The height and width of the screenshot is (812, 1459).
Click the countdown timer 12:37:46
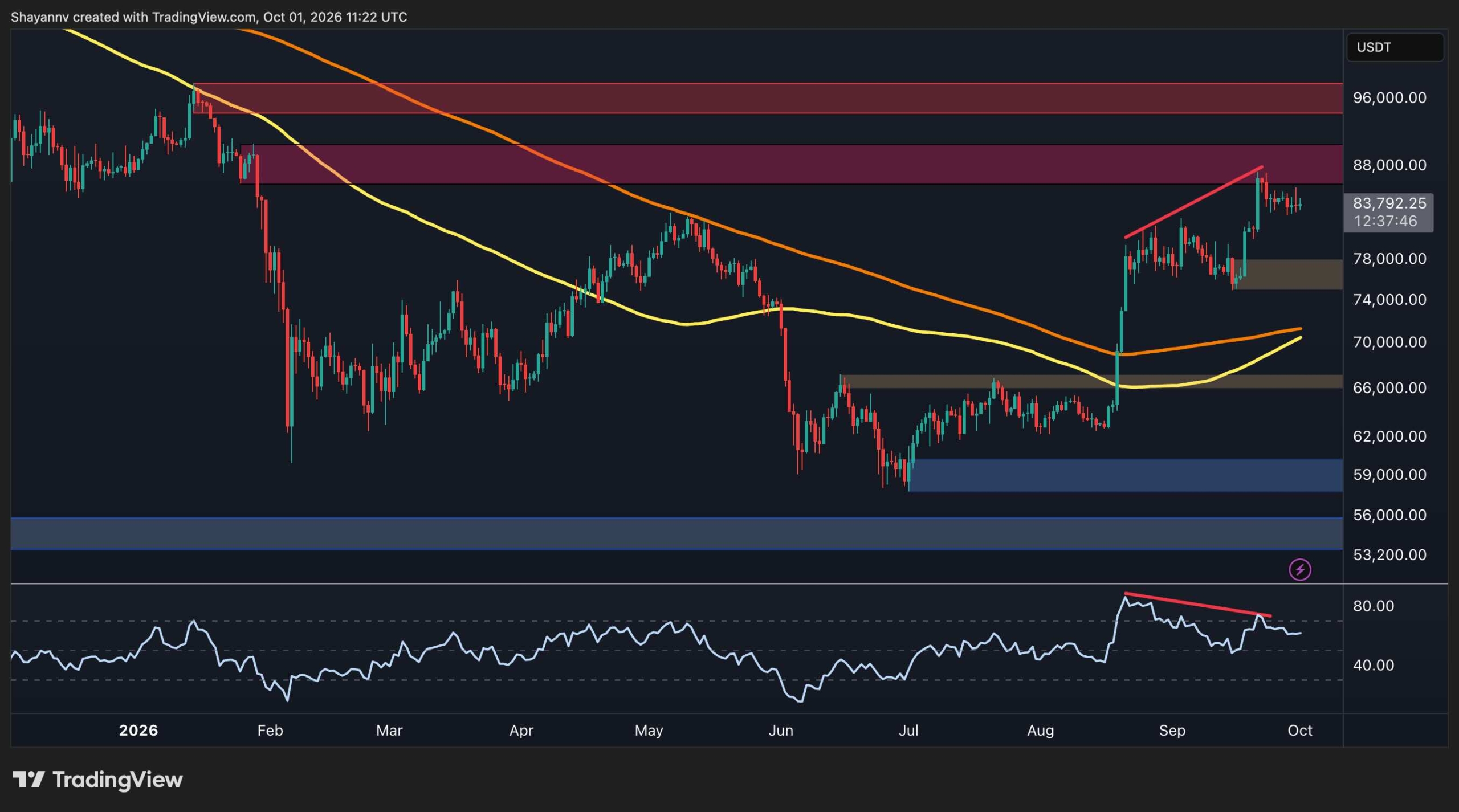(1385, 221)
